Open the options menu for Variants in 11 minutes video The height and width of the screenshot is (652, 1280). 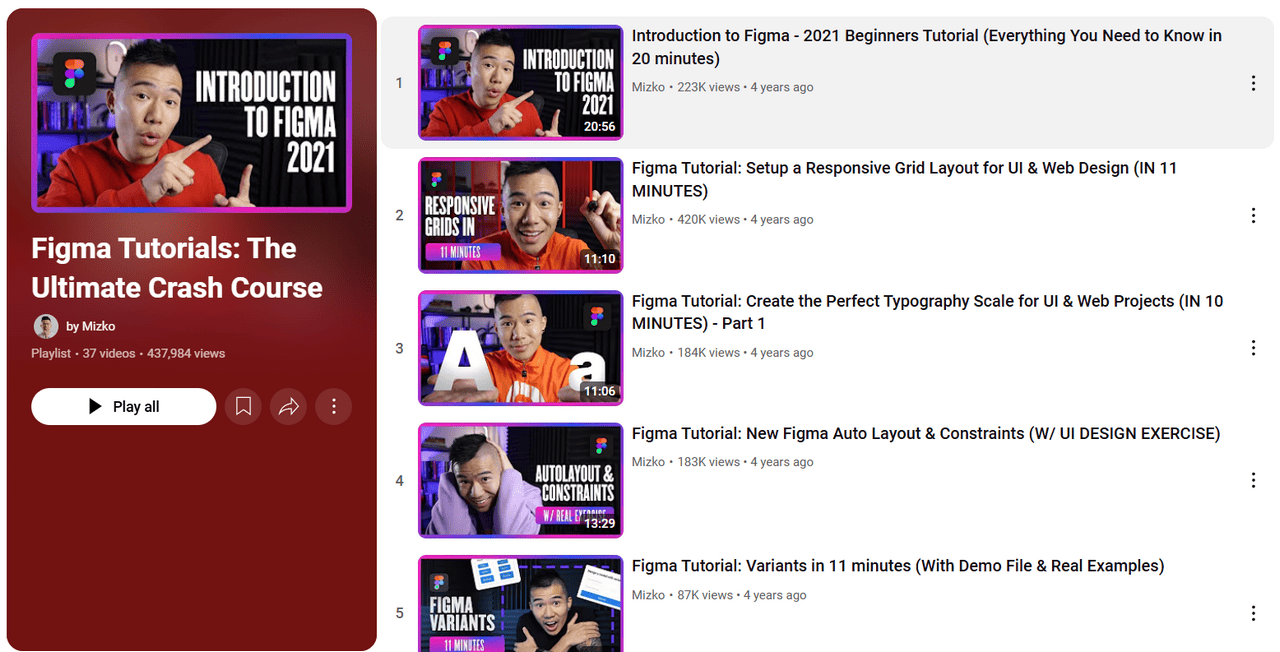click(1253, 613)
